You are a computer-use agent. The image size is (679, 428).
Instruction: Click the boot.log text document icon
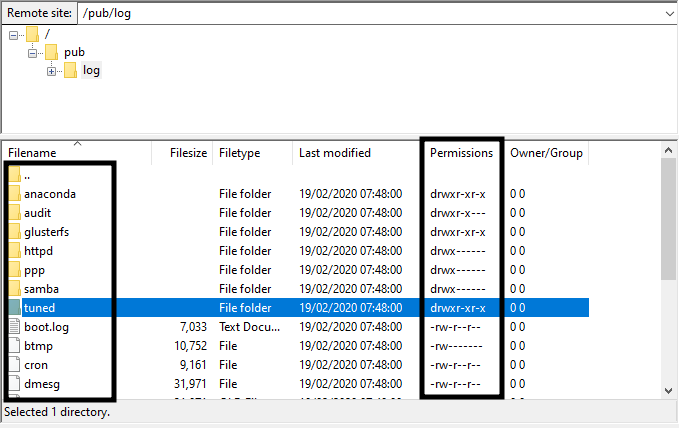[x=14, y=327]
